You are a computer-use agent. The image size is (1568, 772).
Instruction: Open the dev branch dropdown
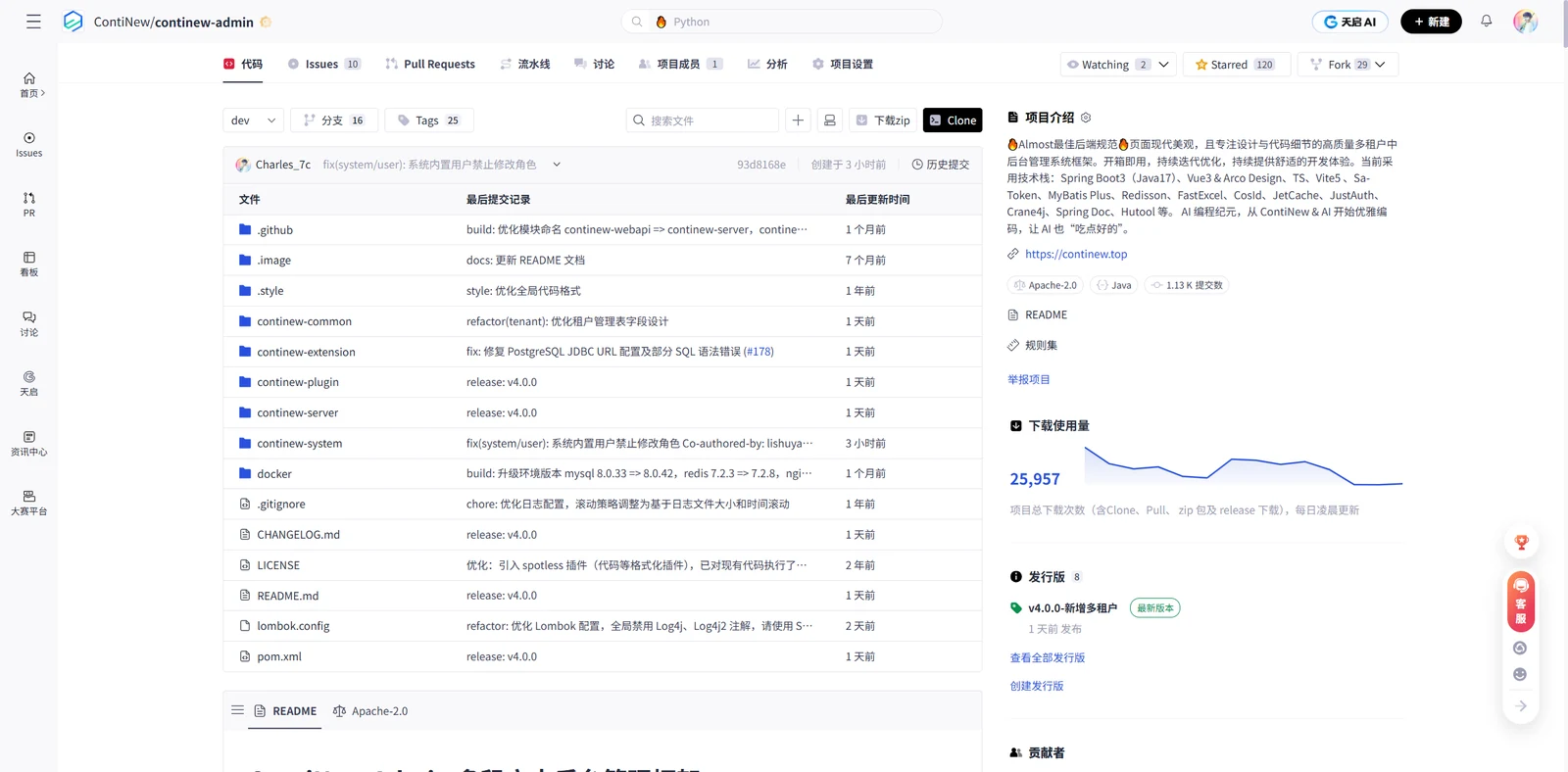tap(253, 121)
